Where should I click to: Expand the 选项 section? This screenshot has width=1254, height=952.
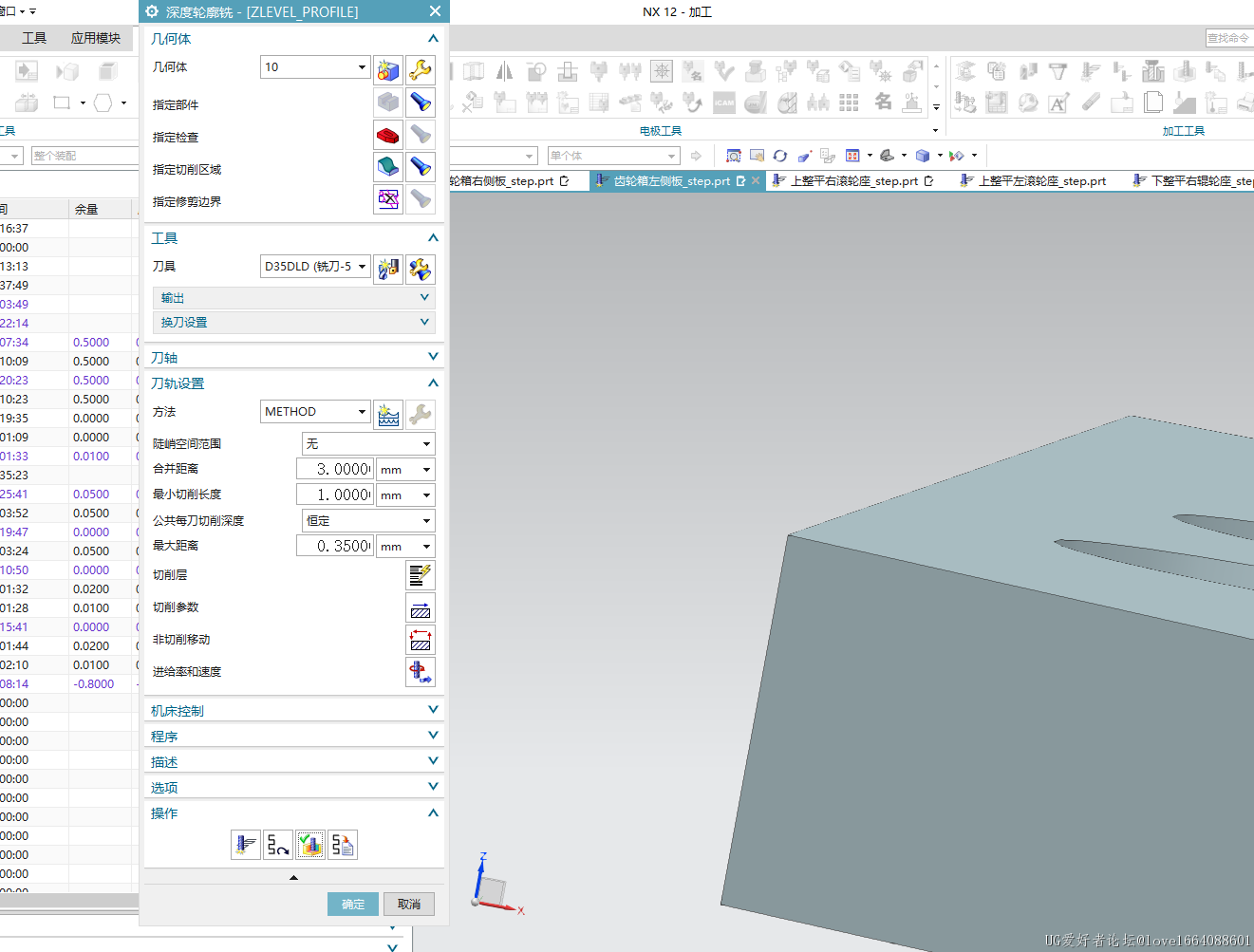(294, 787)
